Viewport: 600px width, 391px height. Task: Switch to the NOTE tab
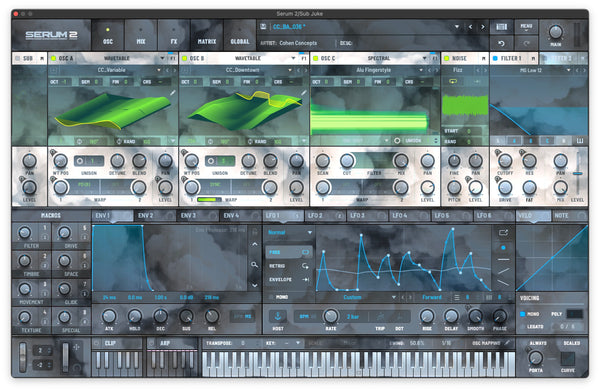[x=570, y=216]
